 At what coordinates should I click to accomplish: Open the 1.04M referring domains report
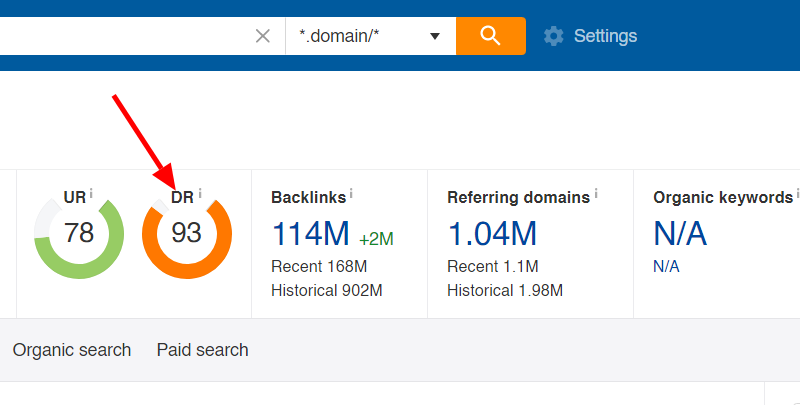tap(492, 234)
